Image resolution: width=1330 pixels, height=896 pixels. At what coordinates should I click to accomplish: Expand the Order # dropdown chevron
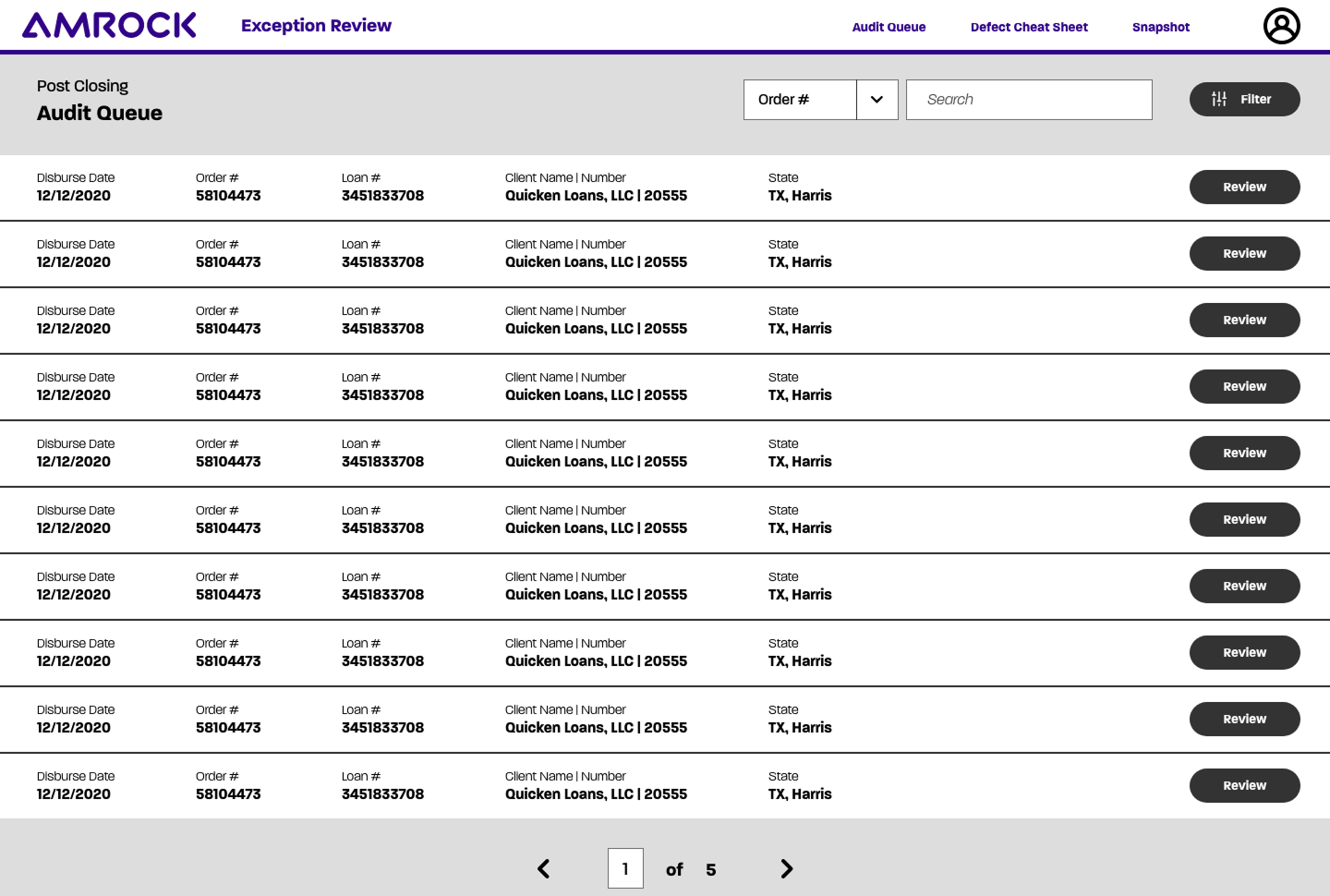pyautogui.click(x=877, y=100)
